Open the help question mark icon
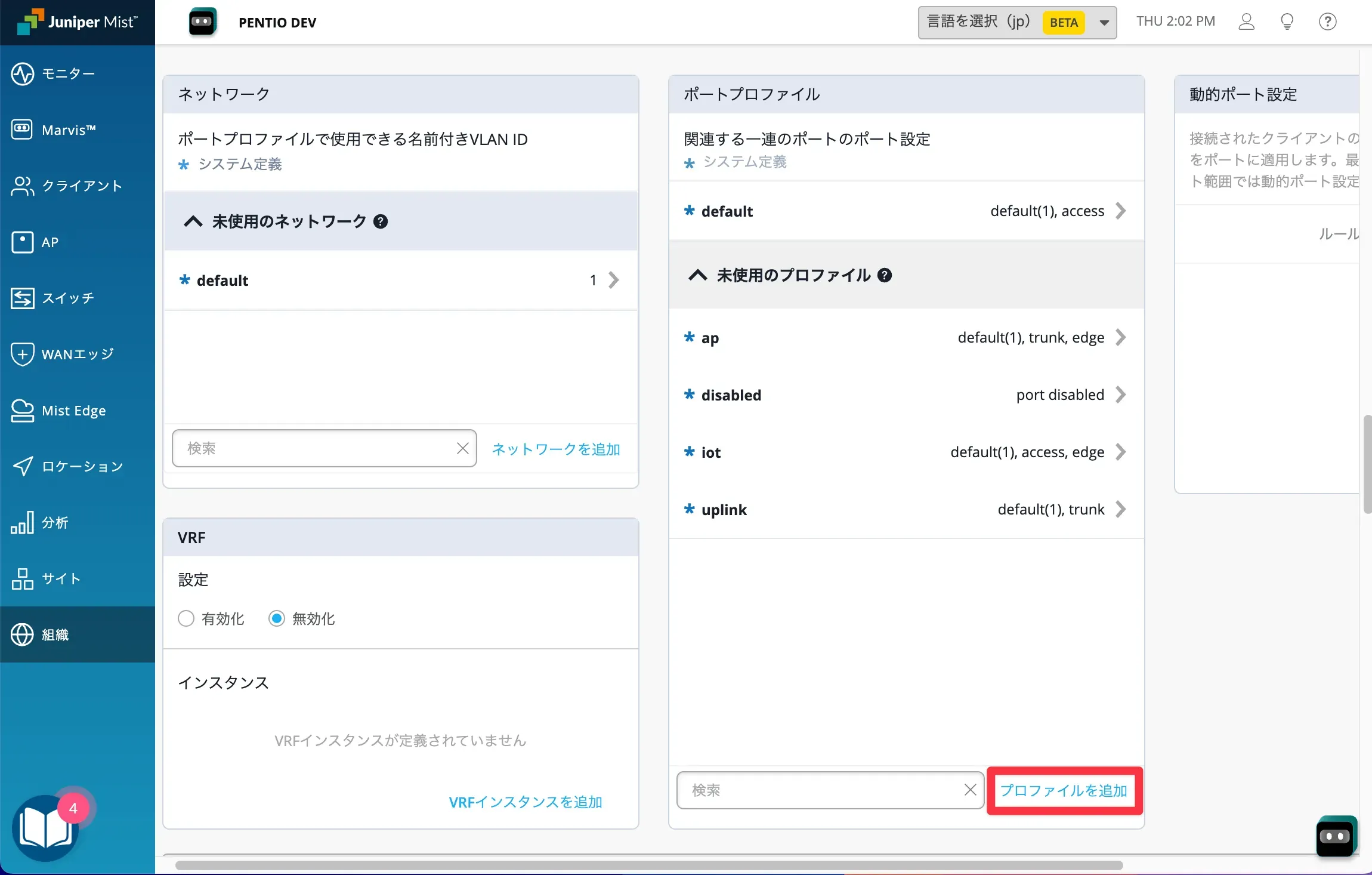The height and width of the screenshot is (875, 1372). tap(1327, 22)
